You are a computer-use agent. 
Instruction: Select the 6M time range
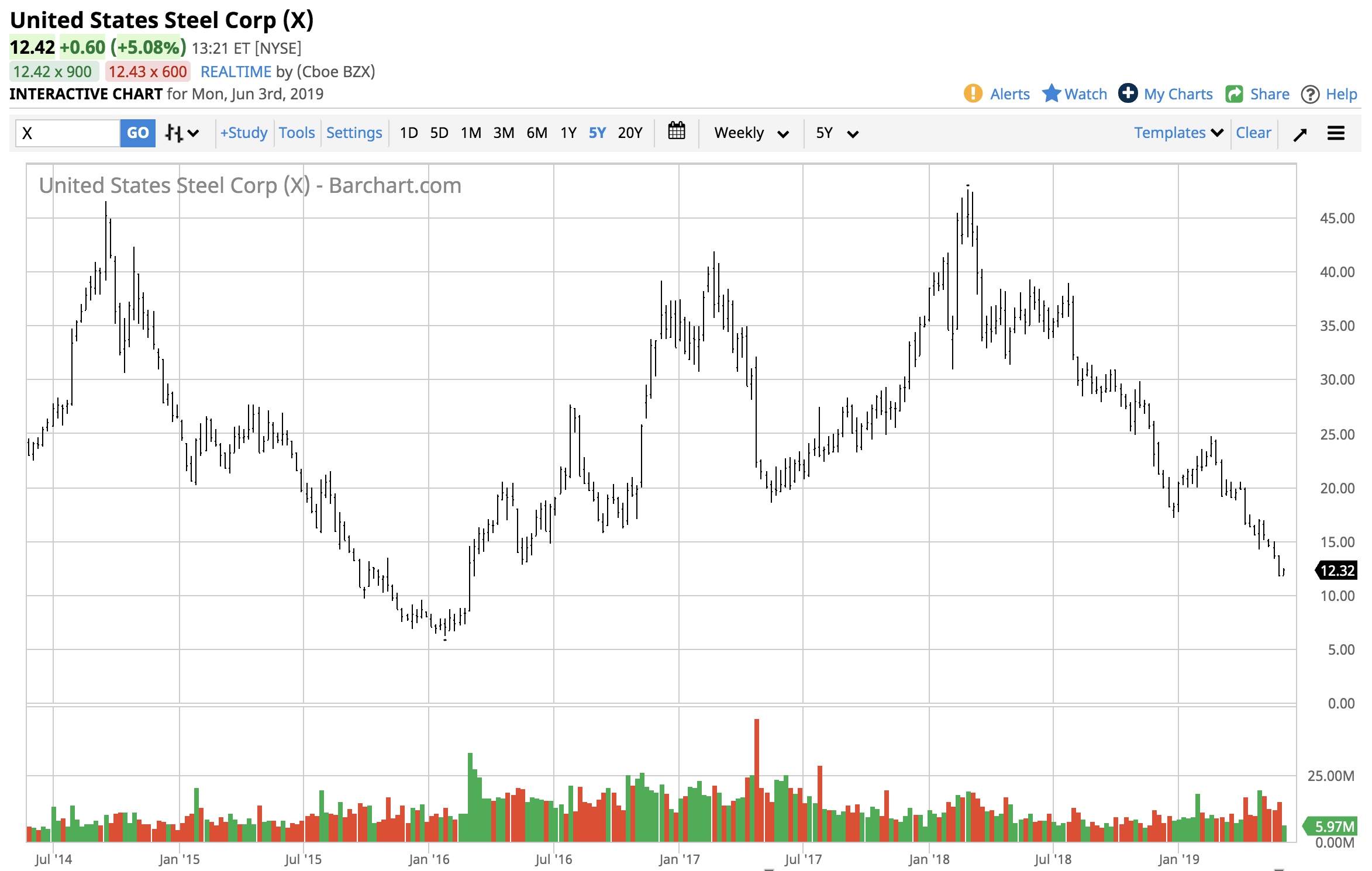point(537,133)
